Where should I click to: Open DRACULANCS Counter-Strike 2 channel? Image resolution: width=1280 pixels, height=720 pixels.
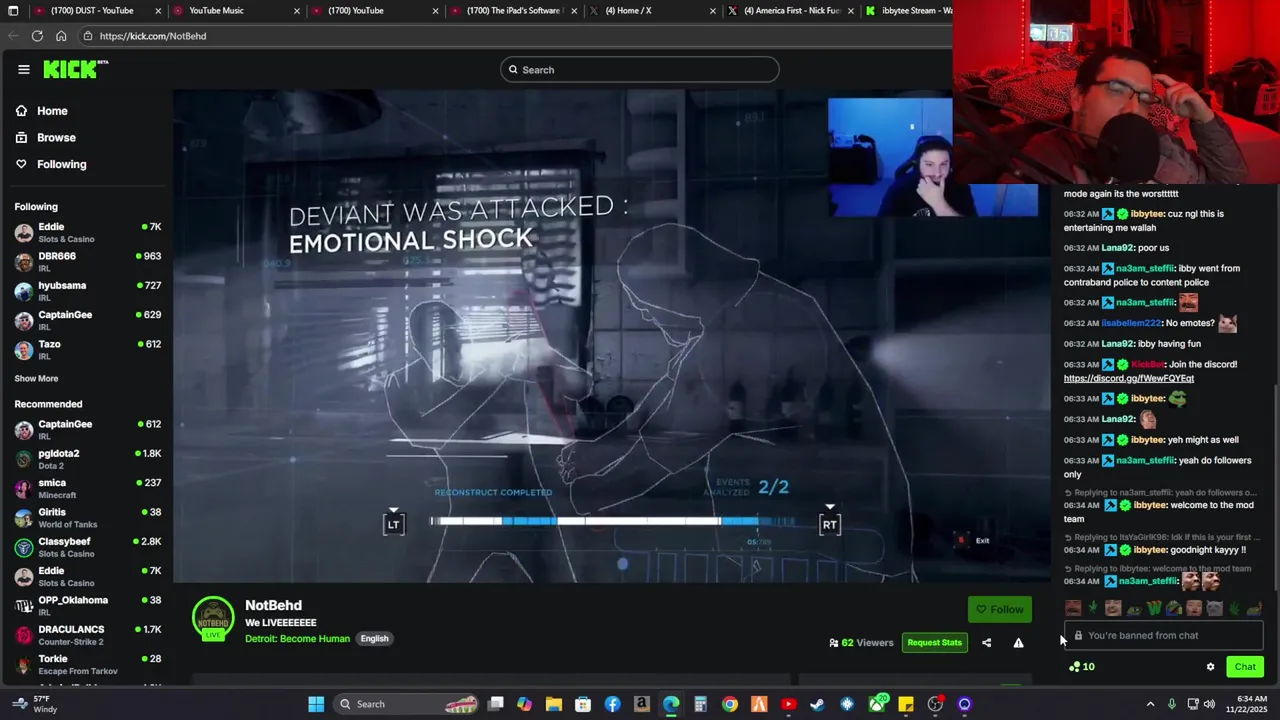coord(88,635)
